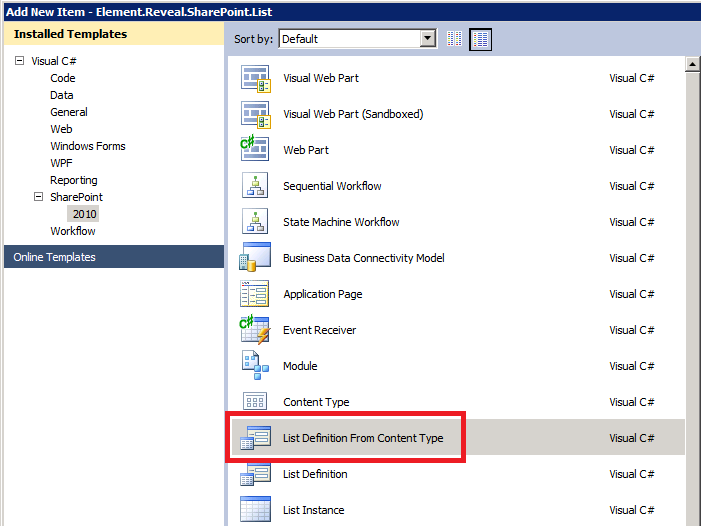Select the WPF category
The height and width of the screenshot is (526, 701).
[x=61, y=163]
